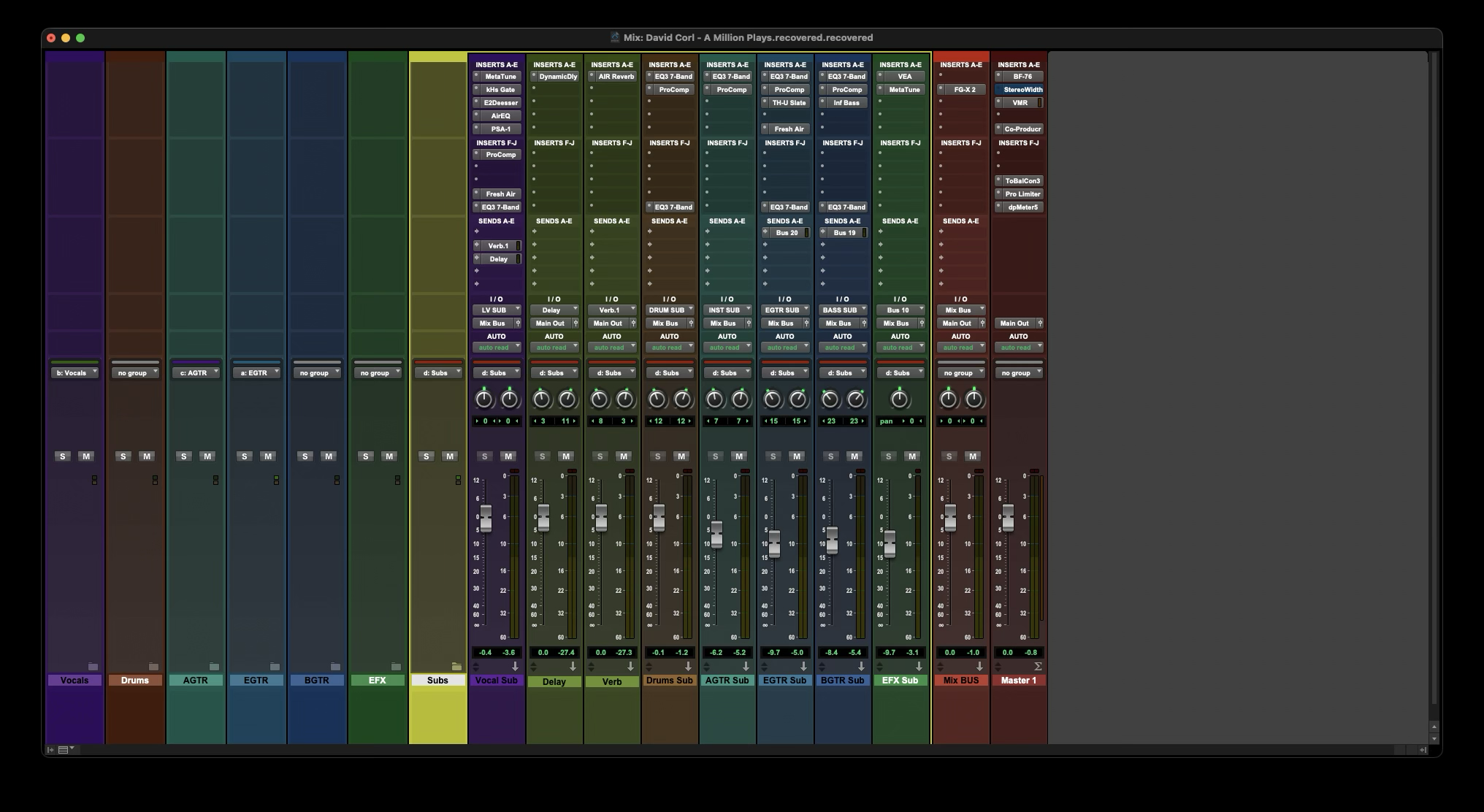
Task: Solo the Drums Sub track
Action: click(x=657, y=456)
